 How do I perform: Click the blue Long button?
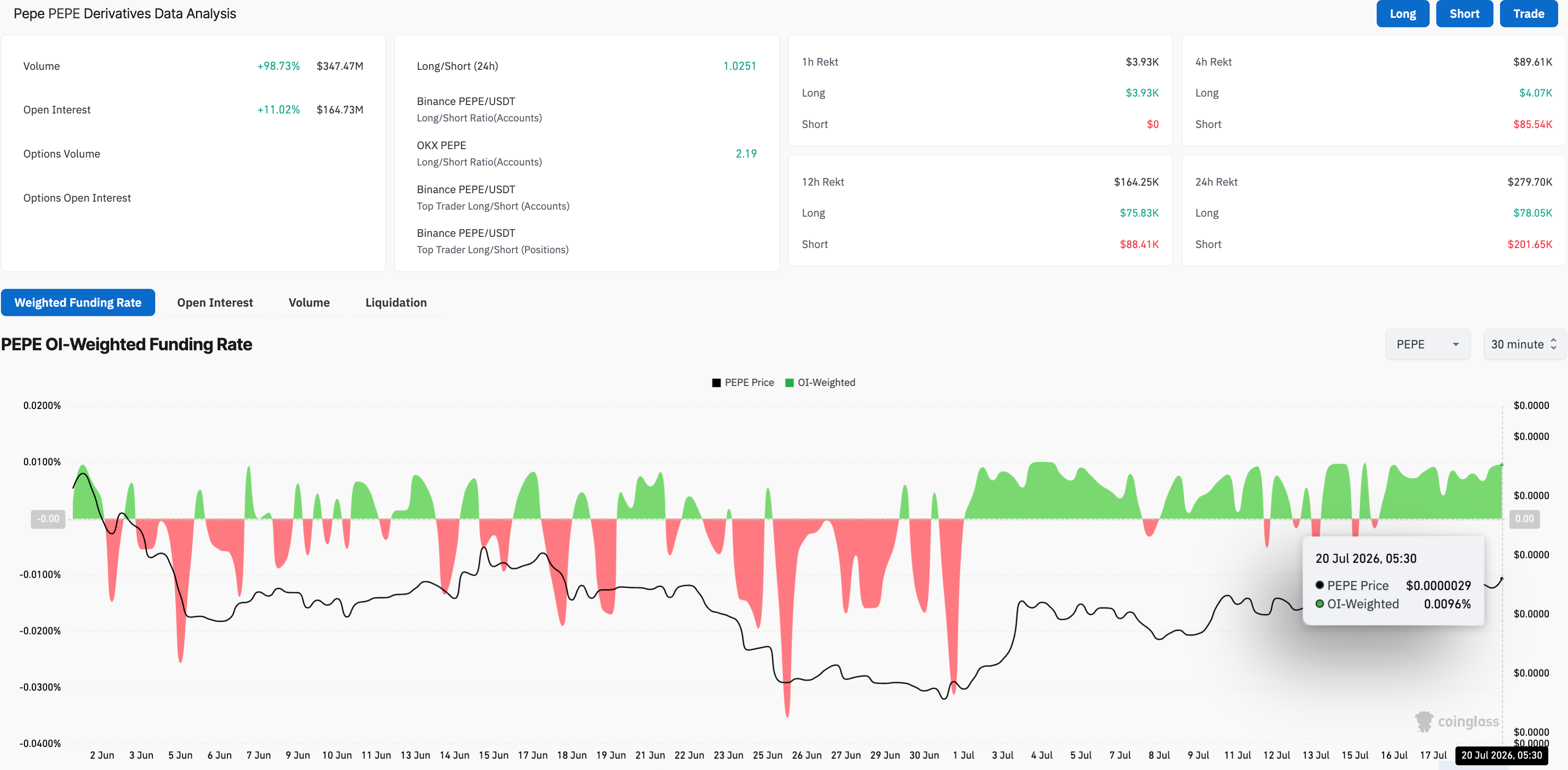point(1402,14)
